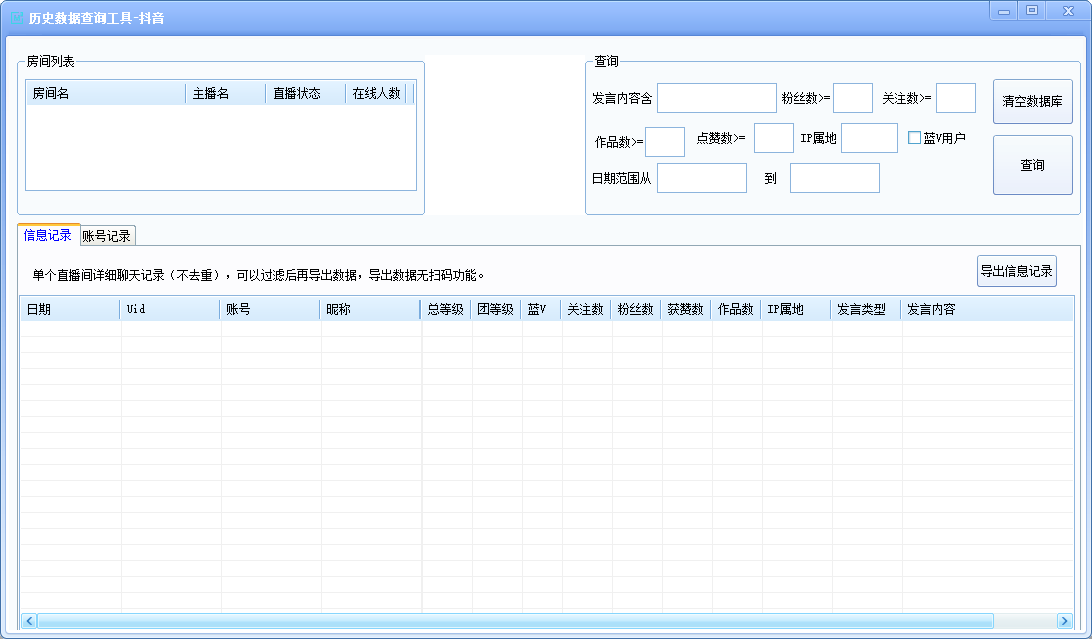Click the 获赞数 column header
1092x639 pixels.
(686, 309)
